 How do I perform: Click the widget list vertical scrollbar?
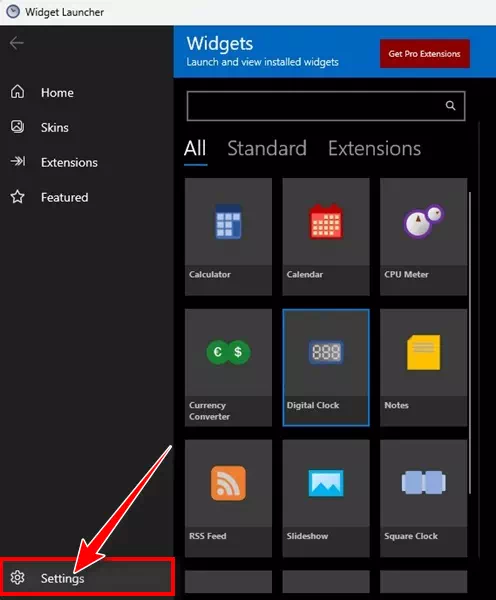470,342
